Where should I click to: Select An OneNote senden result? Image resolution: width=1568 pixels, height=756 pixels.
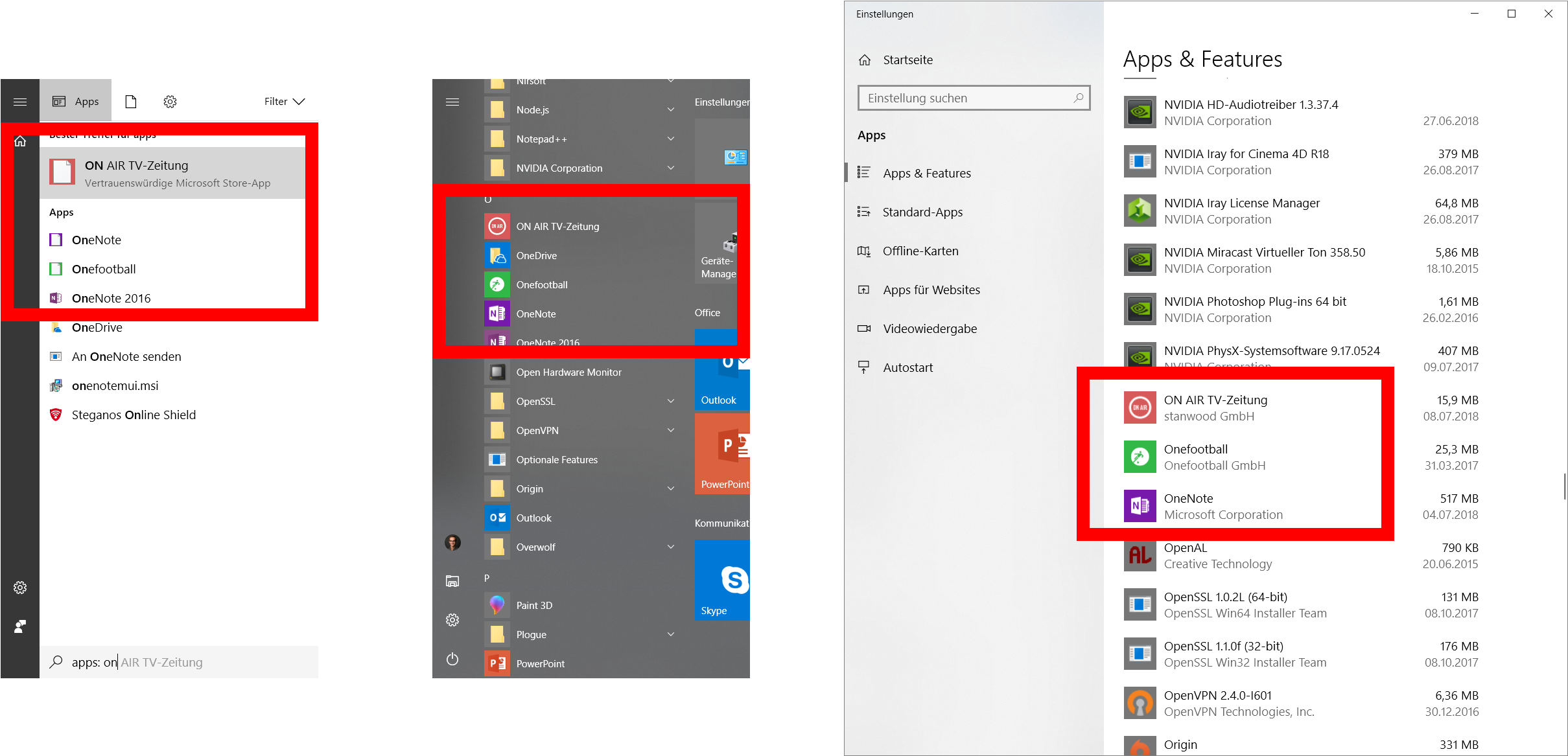tap(179, 356)
